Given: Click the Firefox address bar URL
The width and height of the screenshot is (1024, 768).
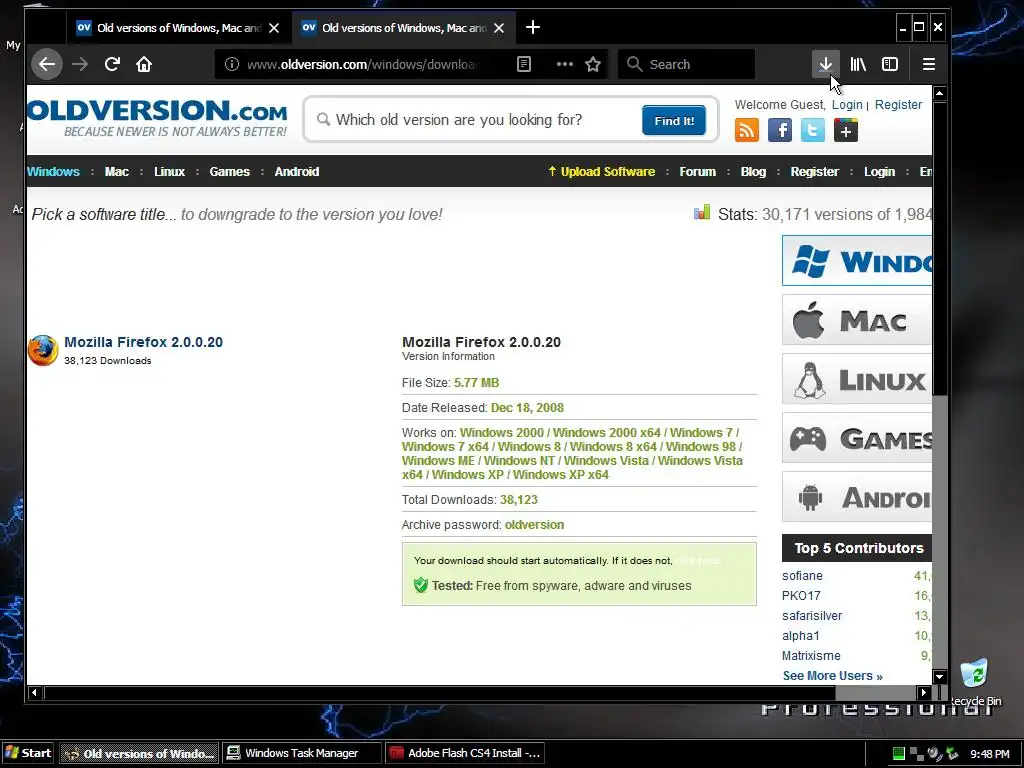Looking at the screenshot, I should (x=363, y=64).
